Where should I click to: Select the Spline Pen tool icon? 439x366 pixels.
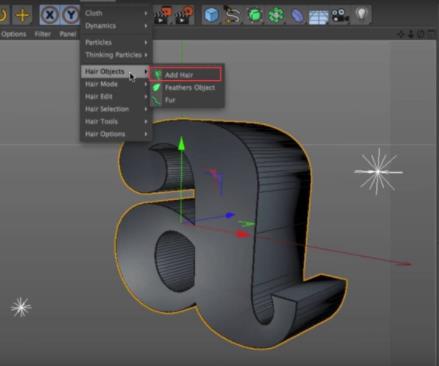[x=232, y=15]
